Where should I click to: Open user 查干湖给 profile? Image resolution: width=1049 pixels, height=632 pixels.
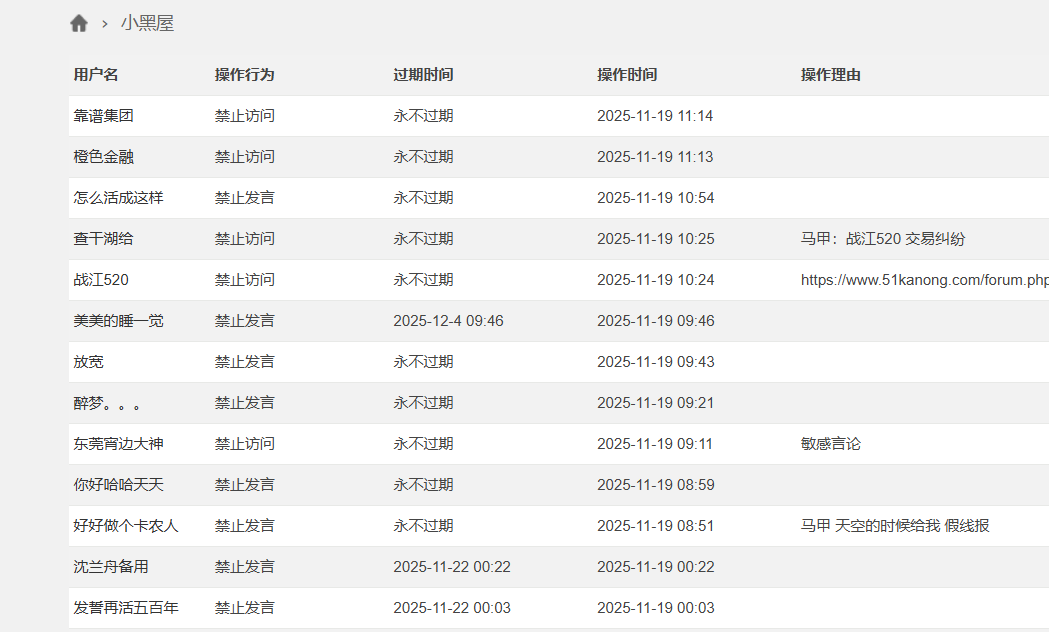pyautogui.click(x=104, y=239)
